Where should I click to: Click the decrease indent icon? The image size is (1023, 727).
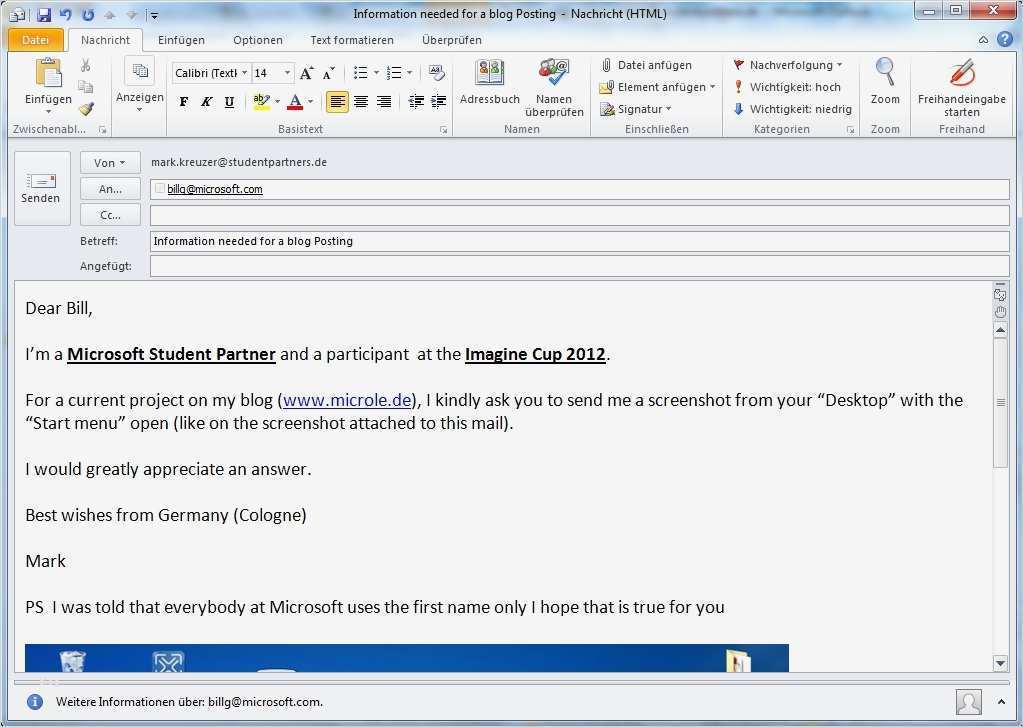416,101
